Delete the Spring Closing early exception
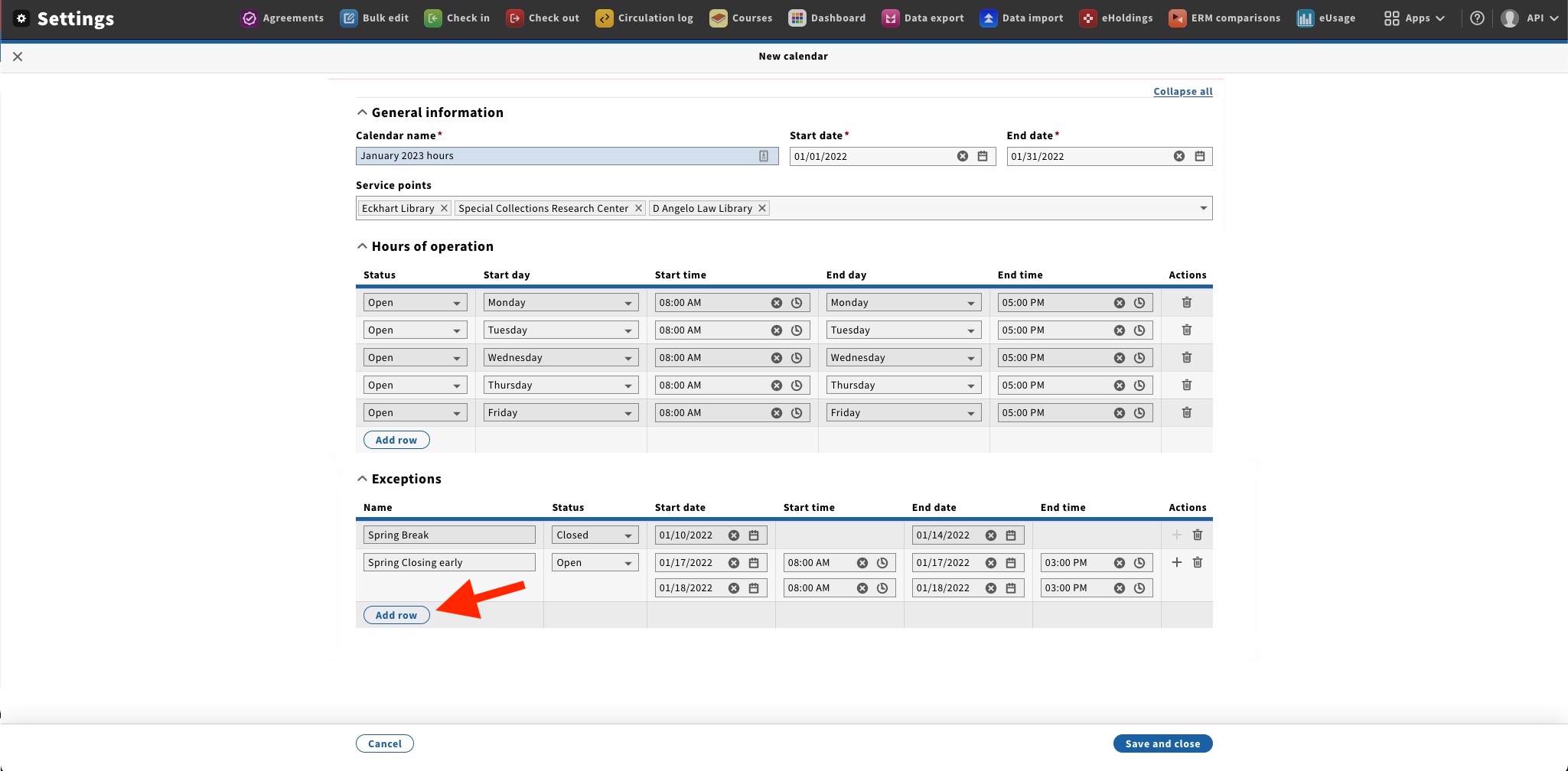This screenshot has height=771, width=1568. tap(1198, 562)
